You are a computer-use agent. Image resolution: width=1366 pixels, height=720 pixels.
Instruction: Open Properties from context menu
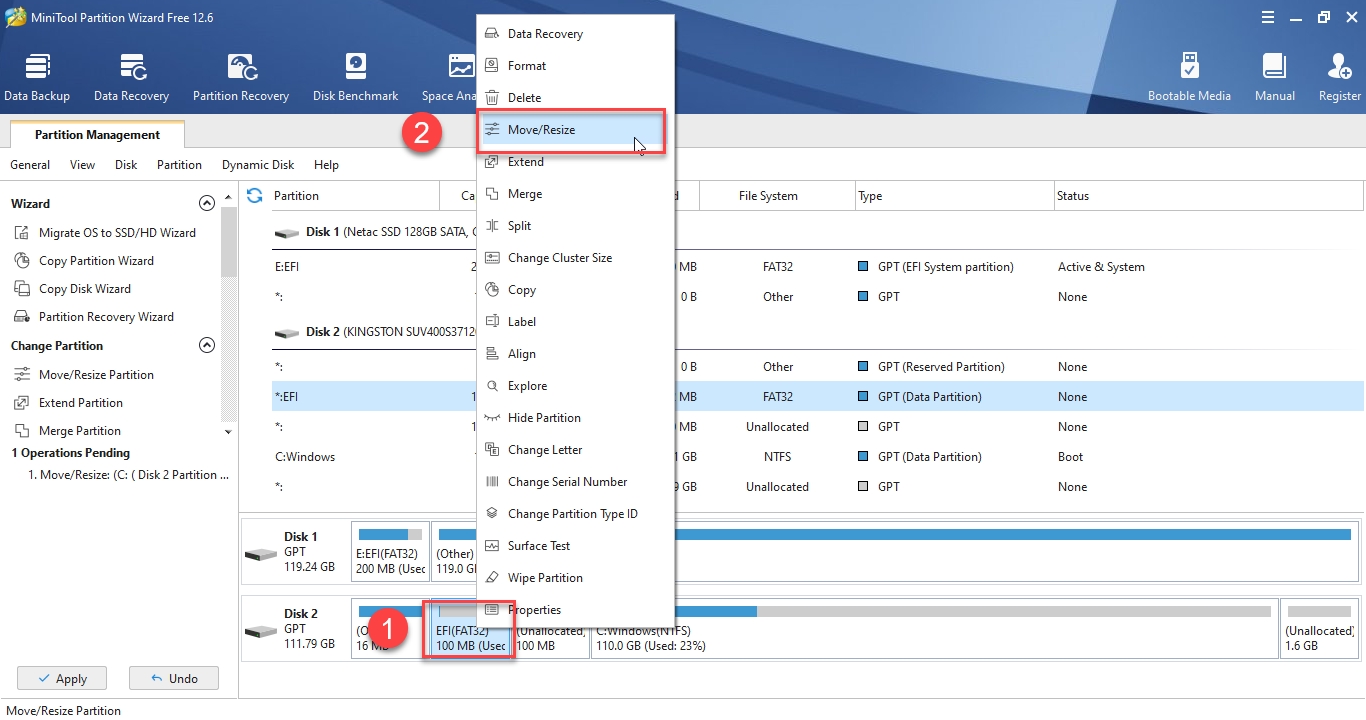[575, 610]
